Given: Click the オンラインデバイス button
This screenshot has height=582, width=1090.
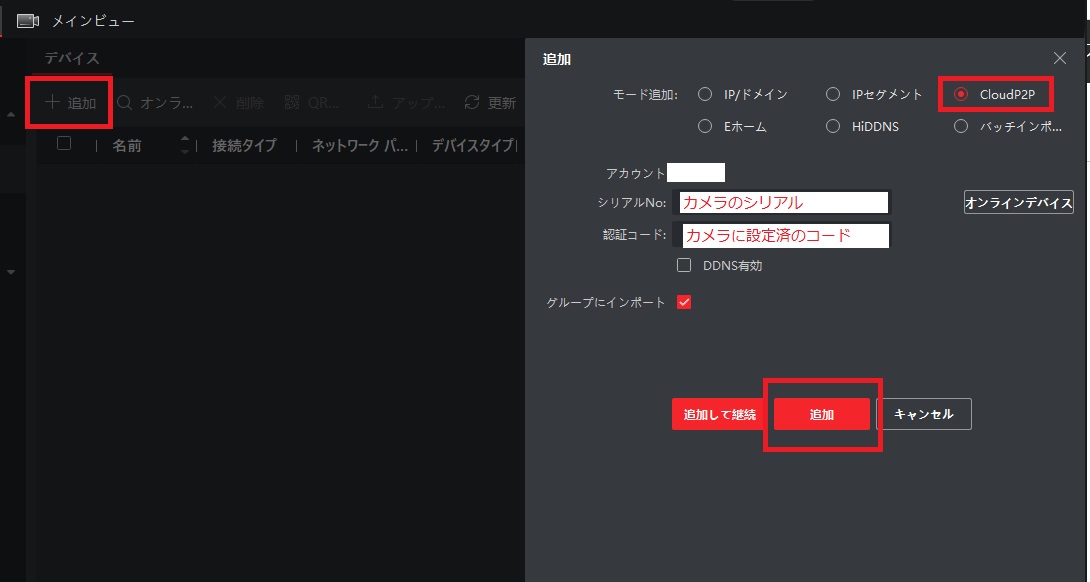Looking at the screenshot, I should click(x=1018, y=201).
